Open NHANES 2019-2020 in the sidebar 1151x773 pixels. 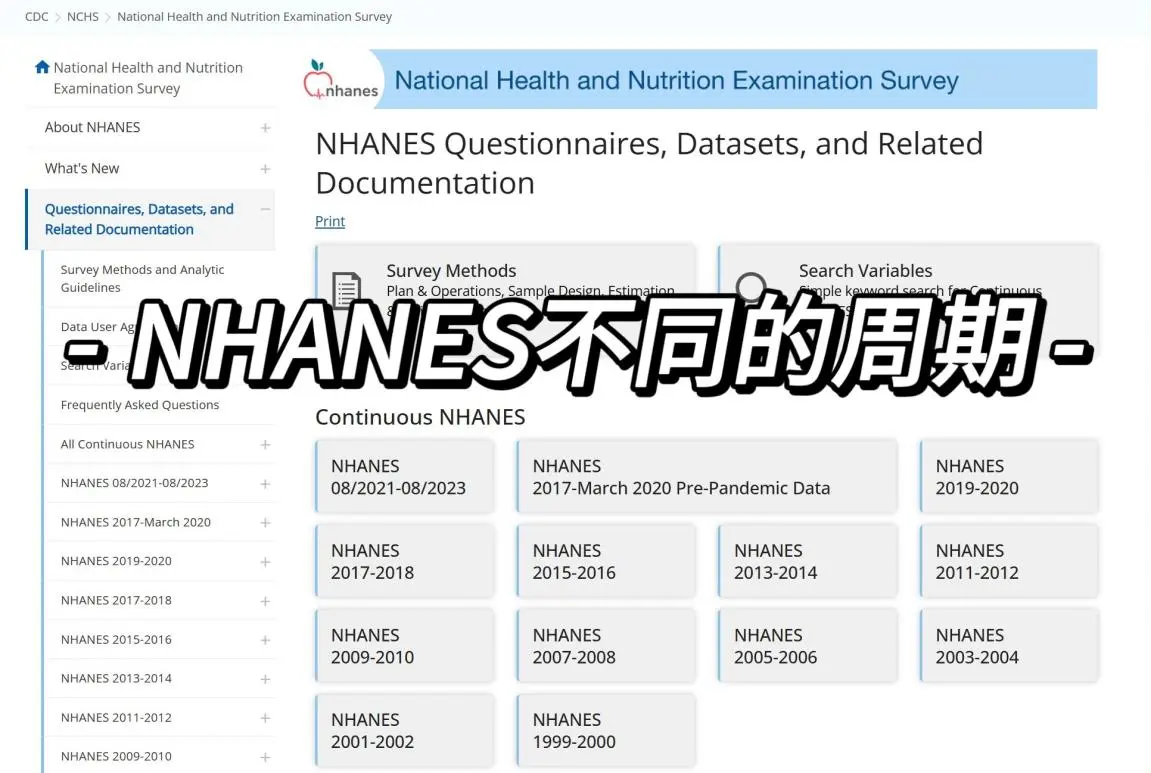point(116,561)
